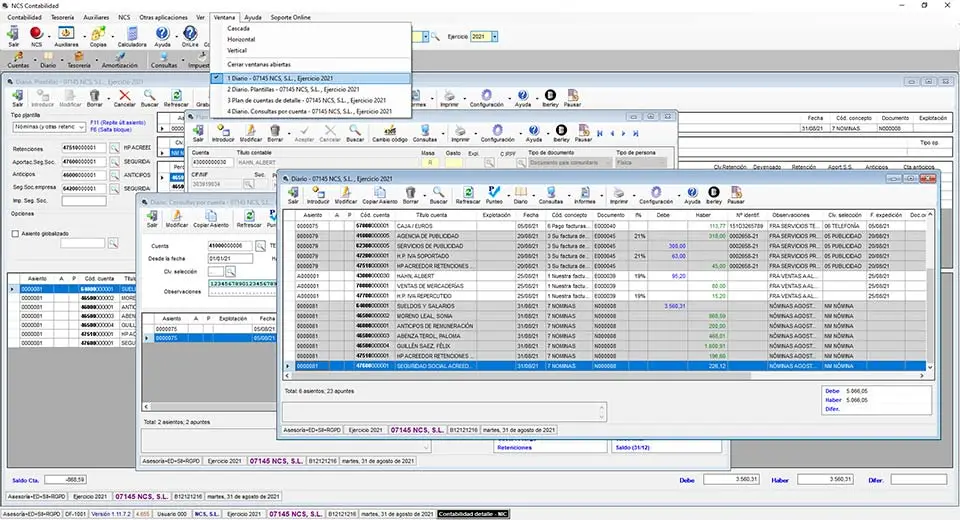Choose Vertical window arrangement
Image resolution: width=960 pixels, height=520 pixels.
[x=237, y=50]
